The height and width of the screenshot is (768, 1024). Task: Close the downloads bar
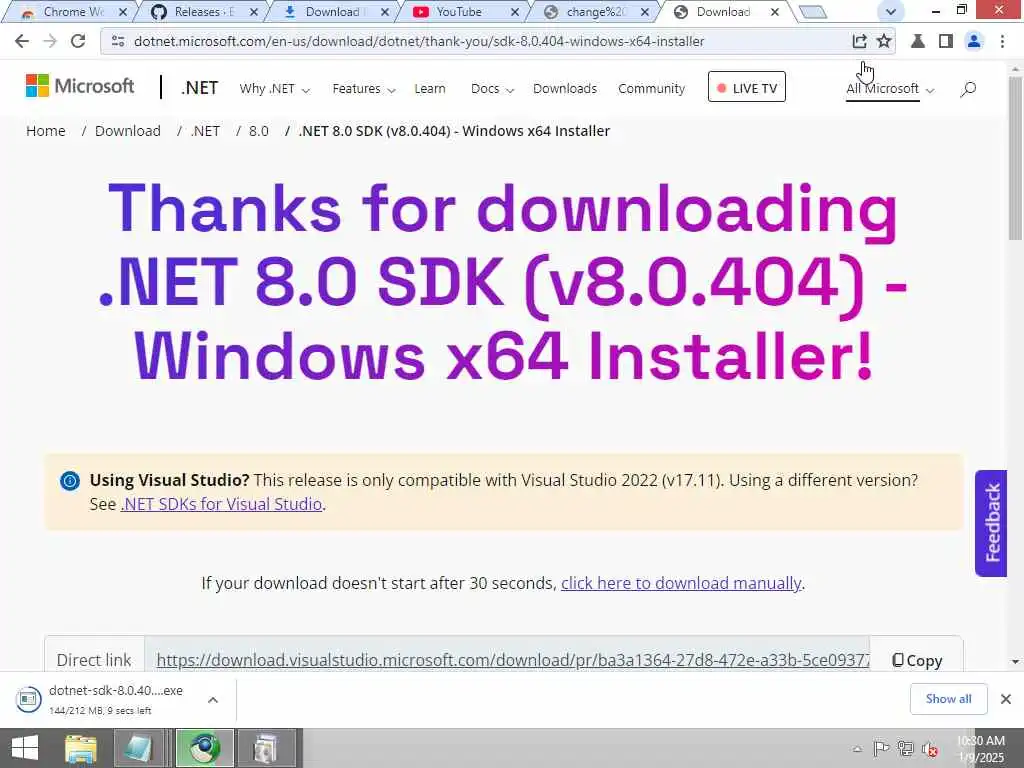[1006, 699]
